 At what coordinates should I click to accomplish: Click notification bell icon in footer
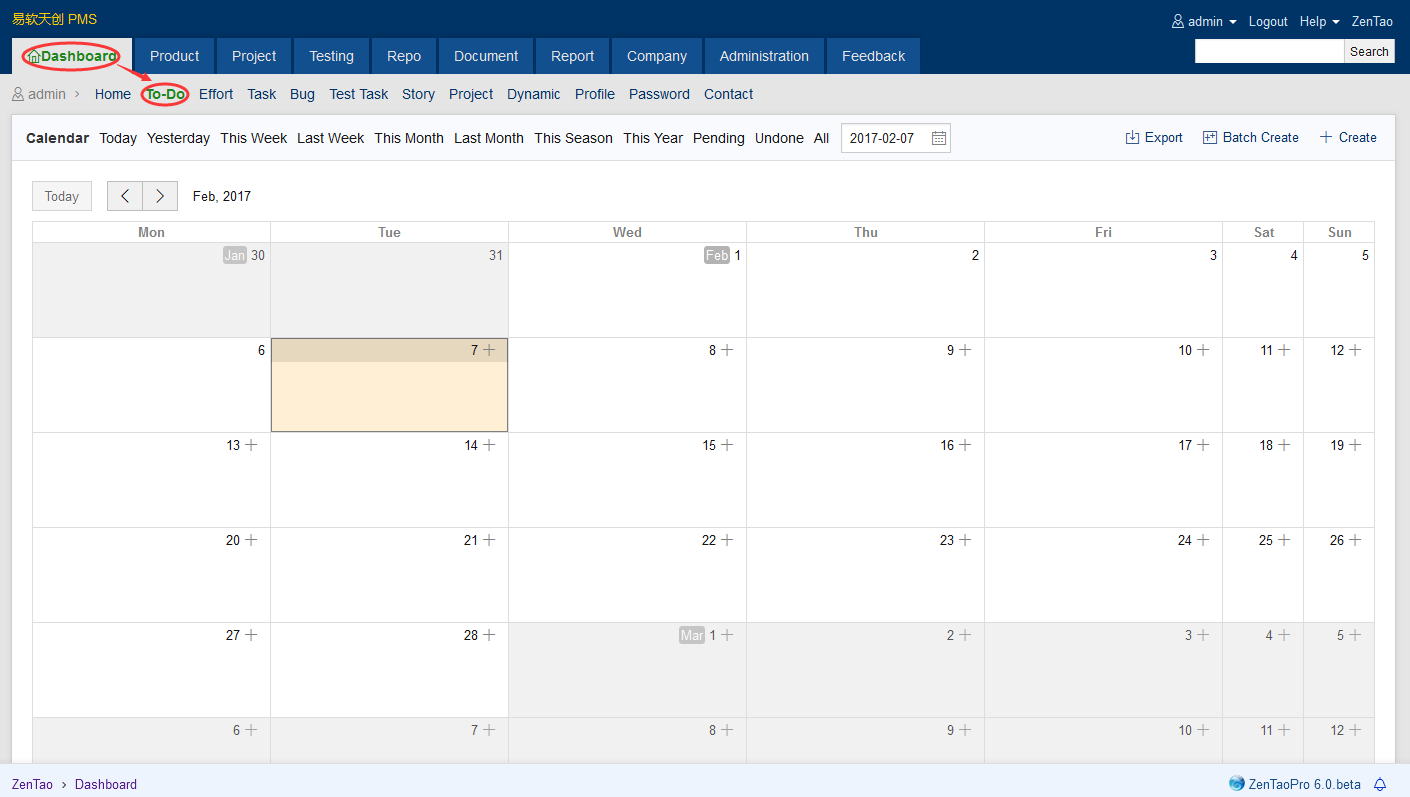coord(1380,784)
